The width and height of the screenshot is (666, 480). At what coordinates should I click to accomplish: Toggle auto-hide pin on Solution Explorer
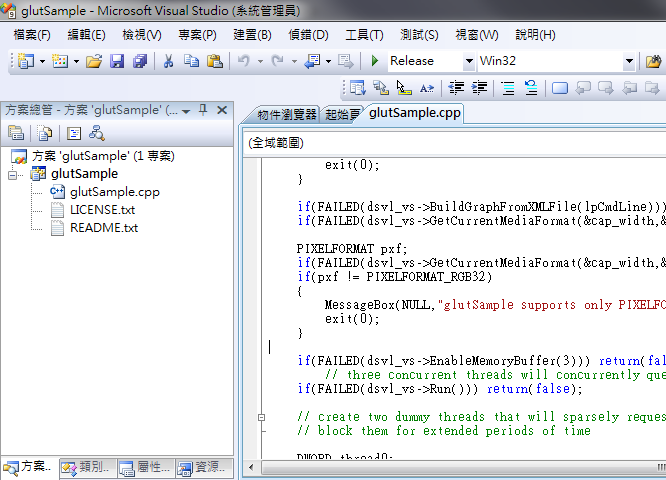203,110
